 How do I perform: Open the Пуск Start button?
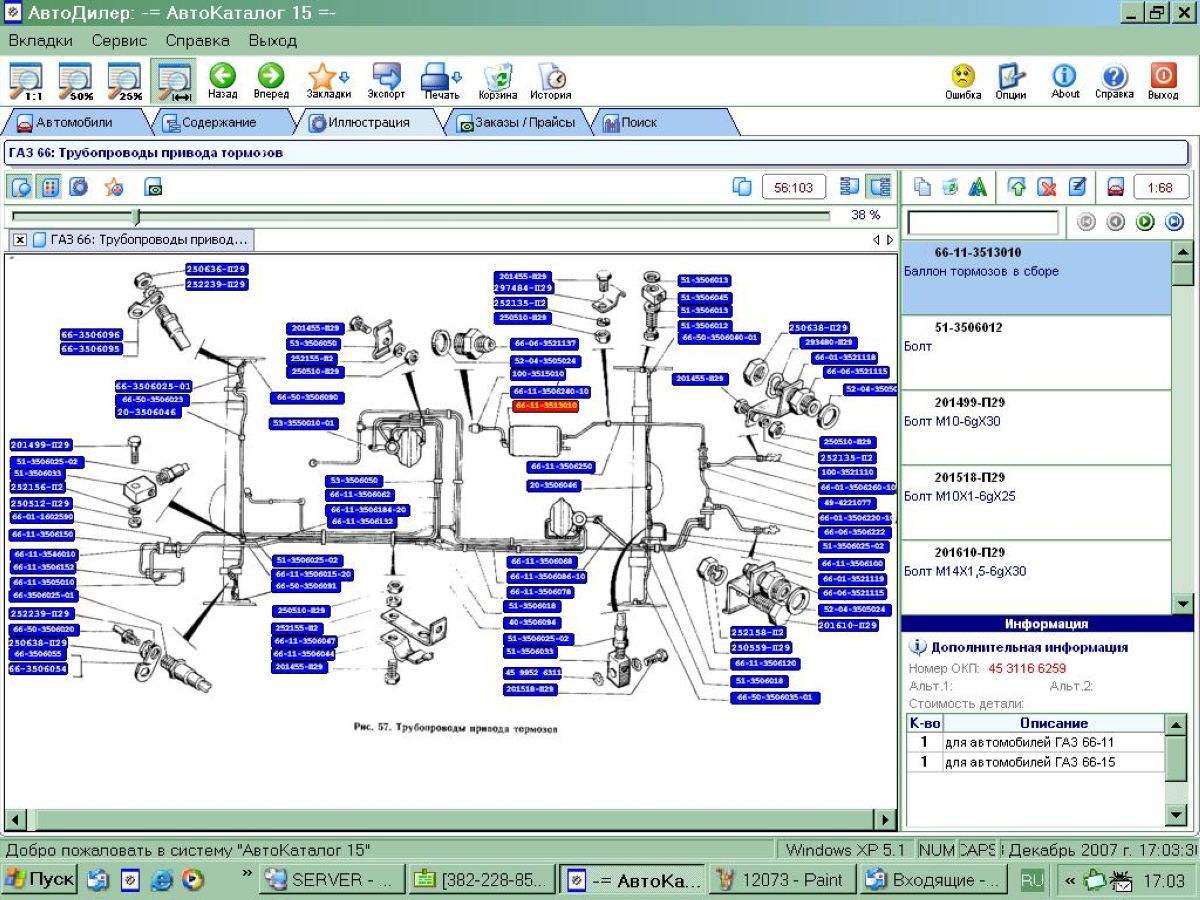[x=40, y=880]
